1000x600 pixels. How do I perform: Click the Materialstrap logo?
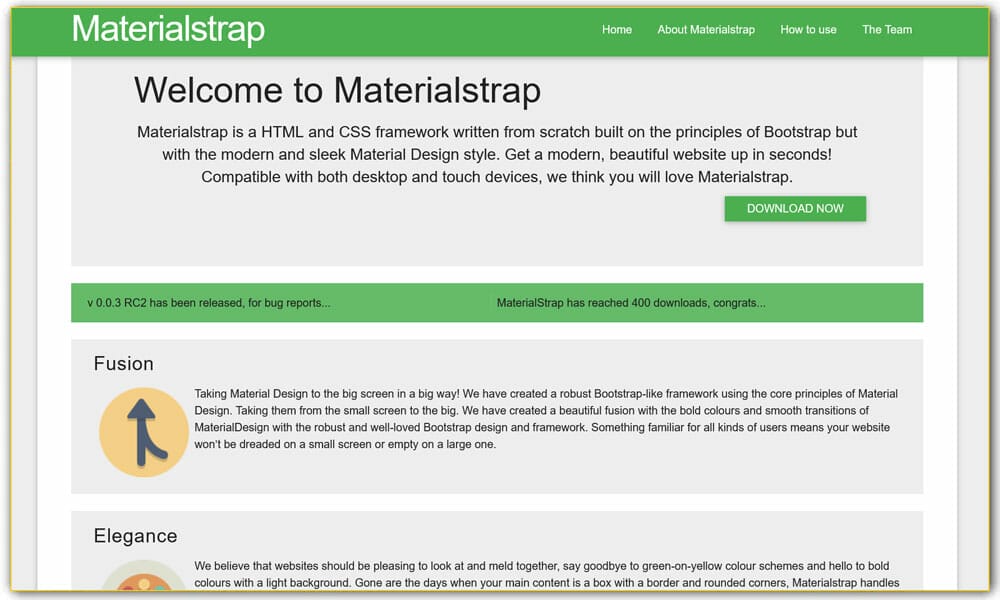click(x=166, y=29)
